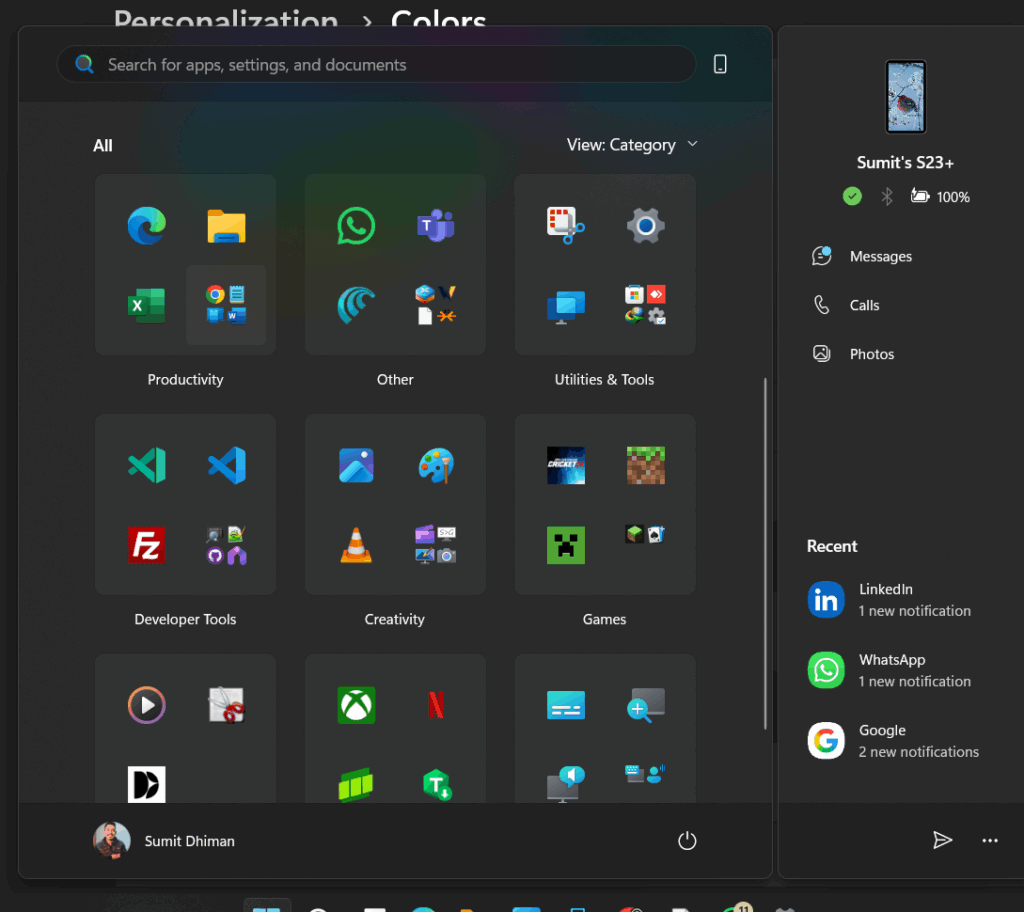Launch VLC media player icon
The image size is (1024, 912).
[356, 545]
